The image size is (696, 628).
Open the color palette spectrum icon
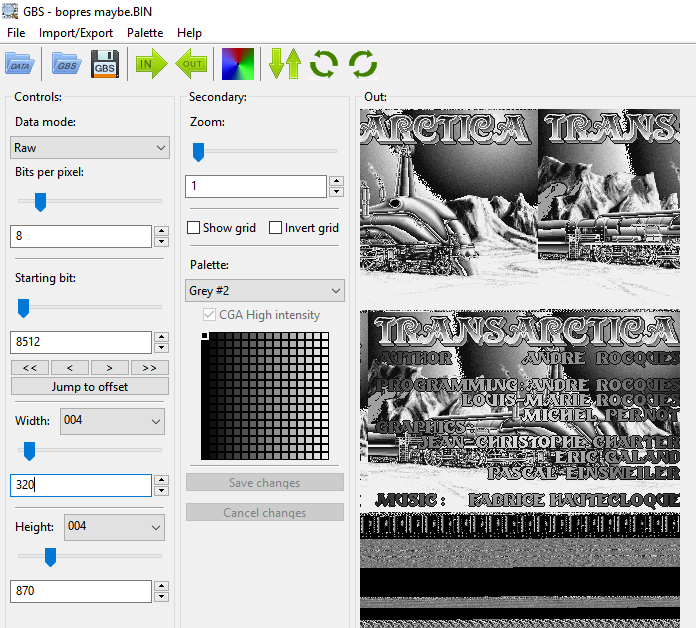pyautogui.click(x=238, y=64)
